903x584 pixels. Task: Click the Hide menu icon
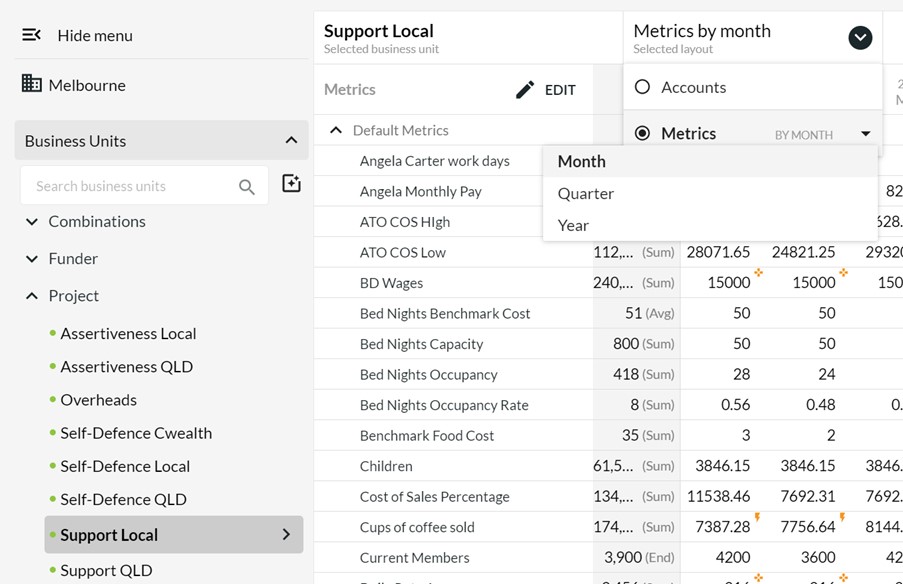pos(31,35)
